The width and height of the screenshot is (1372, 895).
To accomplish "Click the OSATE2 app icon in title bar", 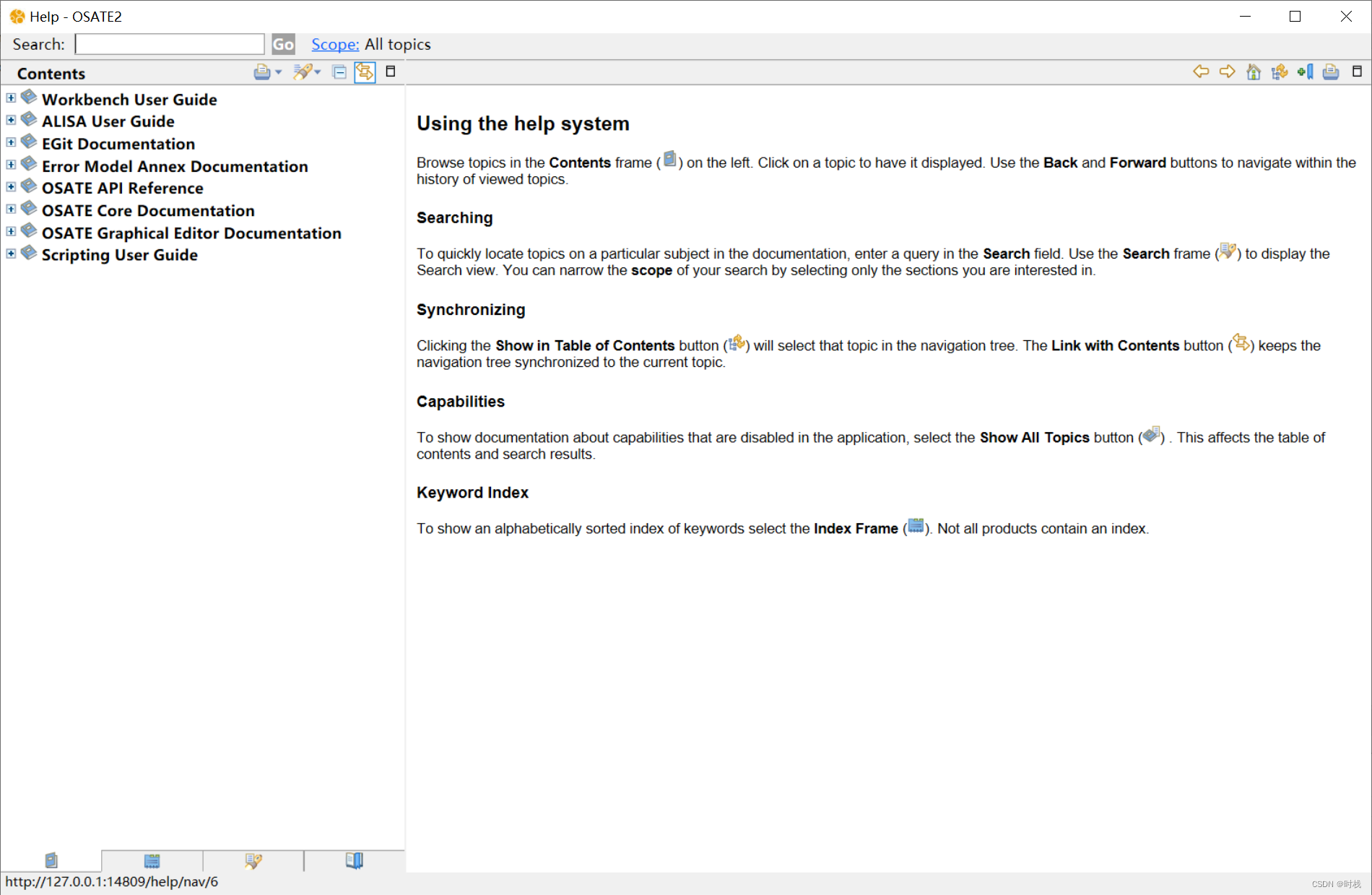I will tap(17, 16).
